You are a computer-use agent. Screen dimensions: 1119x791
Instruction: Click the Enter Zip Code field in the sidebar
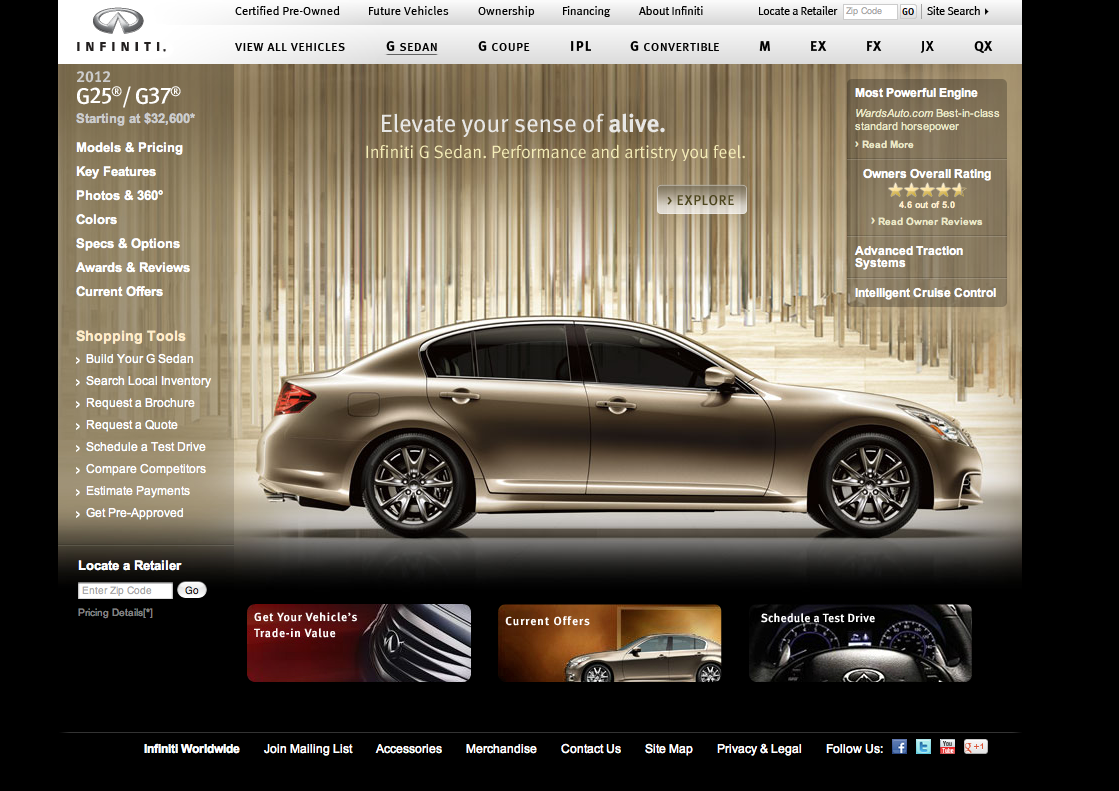(x=125, y=590)
